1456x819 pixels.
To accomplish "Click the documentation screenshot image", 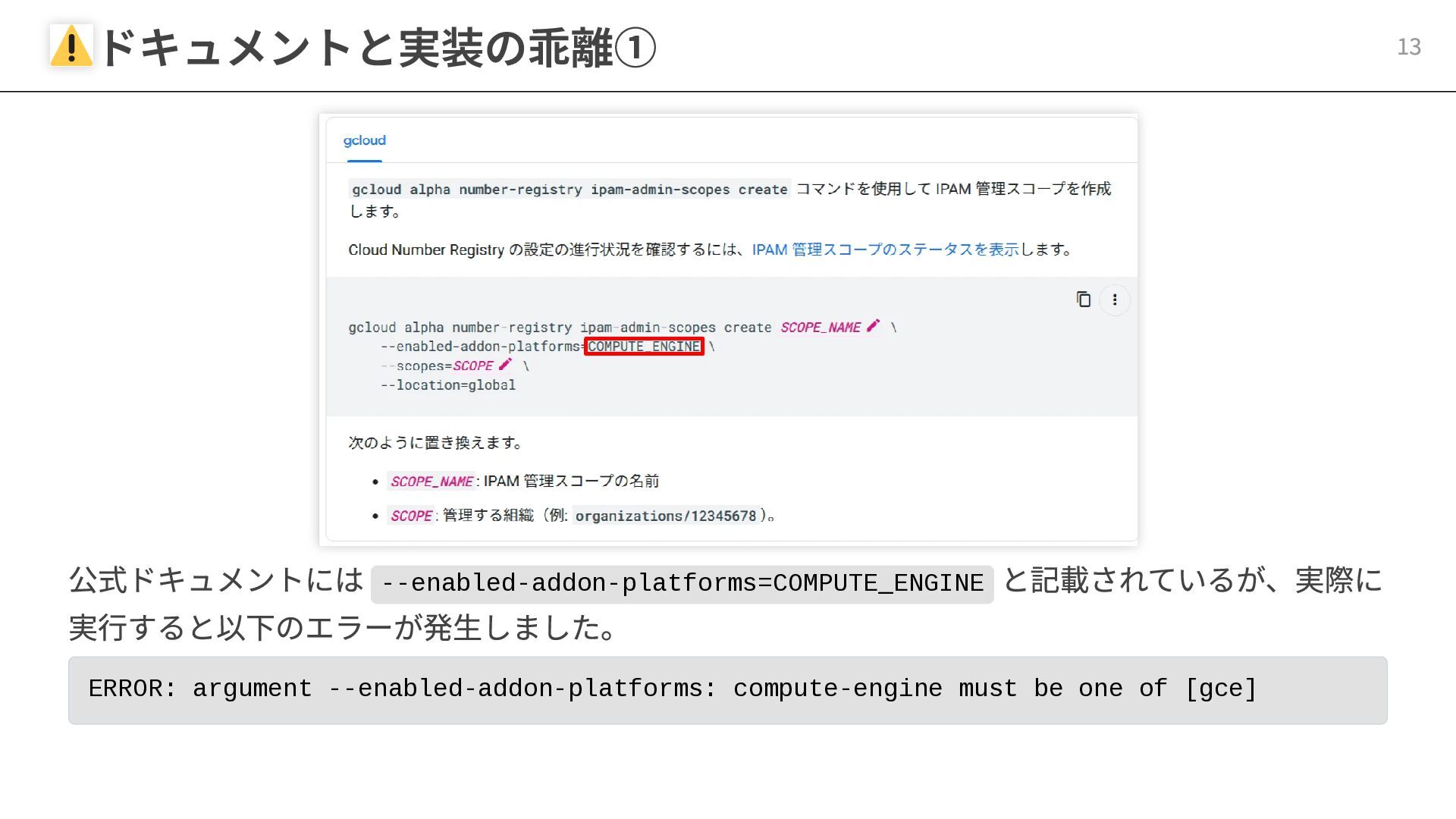I will click(910, 455).
